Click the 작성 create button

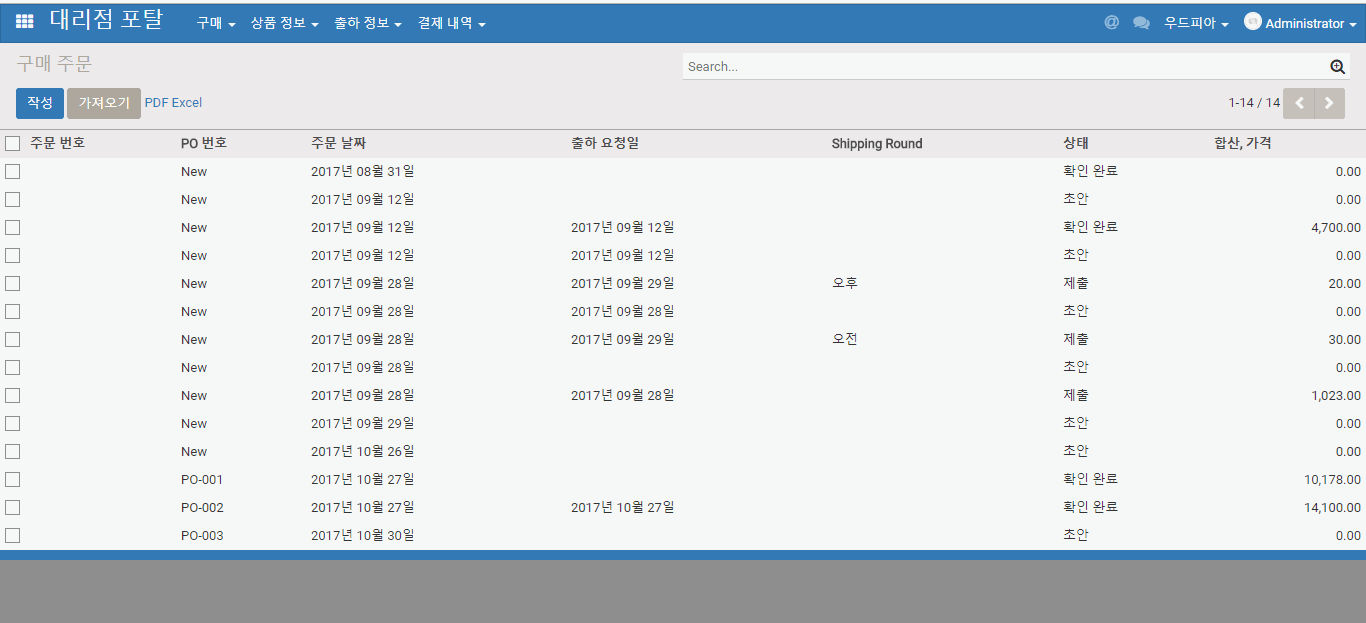pyautogui.click(x=40, y=103)
